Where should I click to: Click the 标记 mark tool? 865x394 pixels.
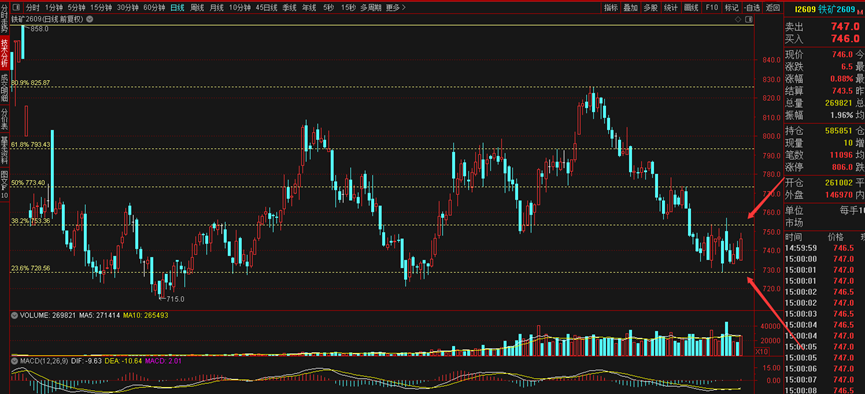(731, 8)
